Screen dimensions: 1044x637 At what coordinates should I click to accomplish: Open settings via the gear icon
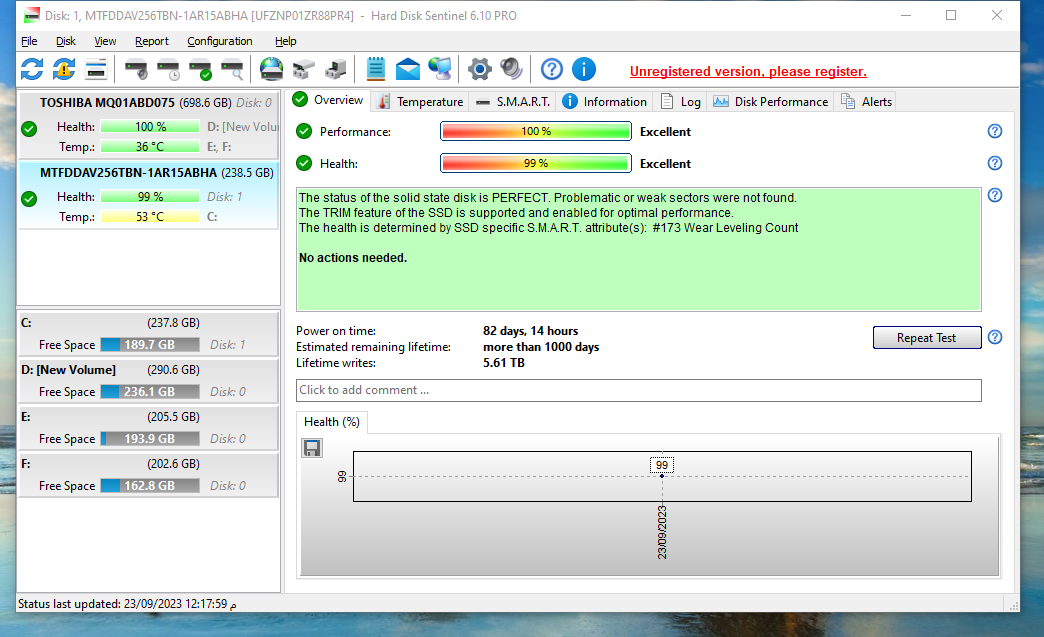coord(479,69)
